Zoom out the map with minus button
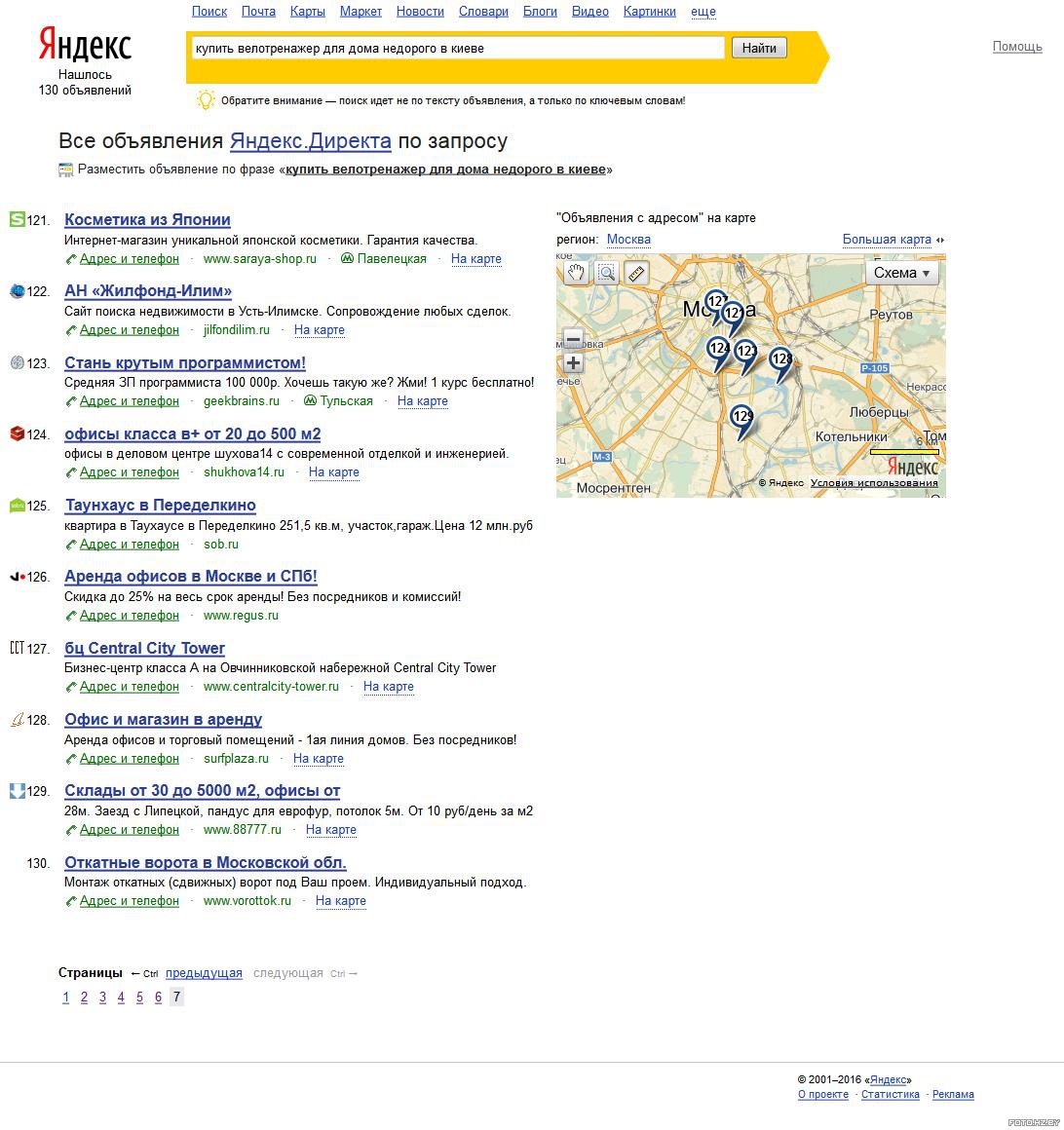1064x1130 pixels. pyautogui.click(x=573, y=338)
